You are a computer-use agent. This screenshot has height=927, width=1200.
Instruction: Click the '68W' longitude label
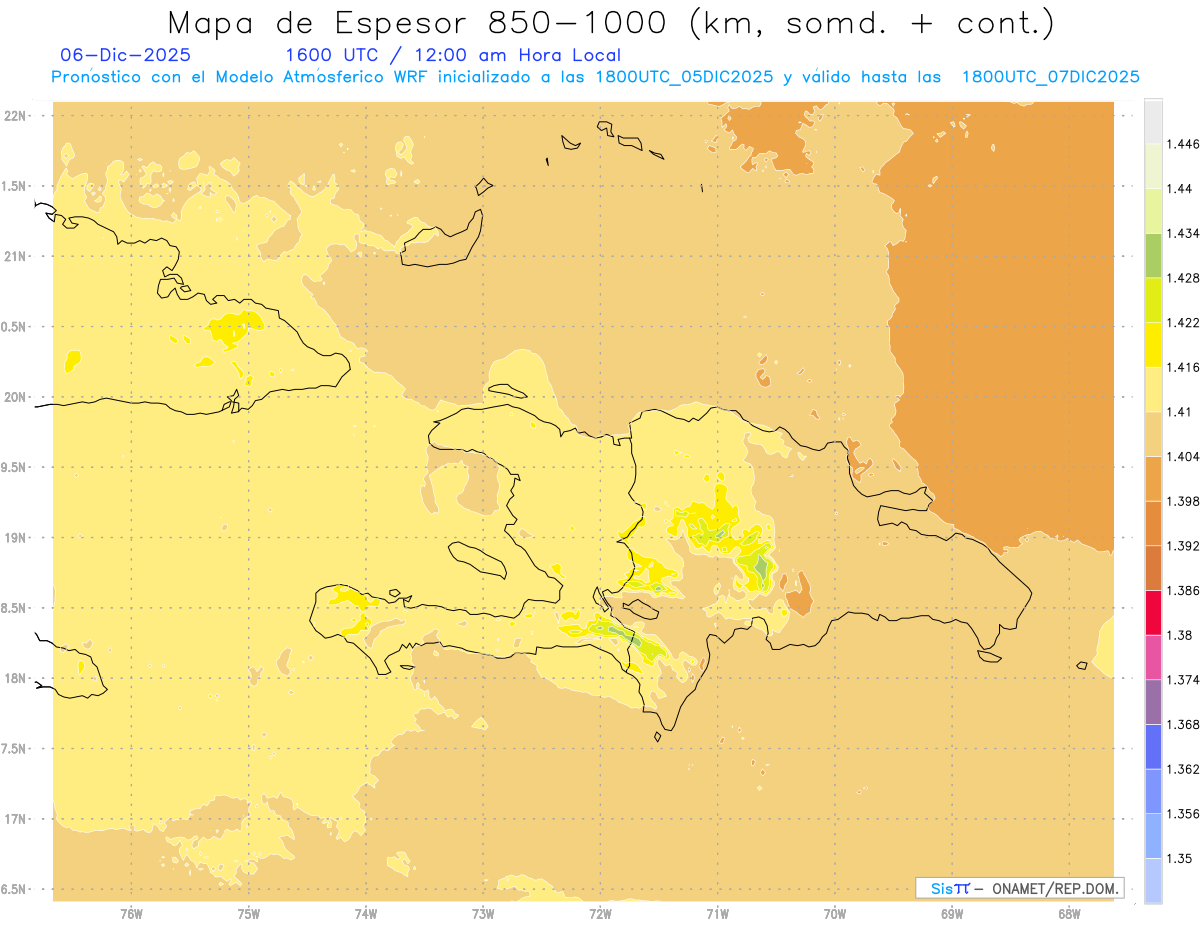click(x=1069, y=913)
